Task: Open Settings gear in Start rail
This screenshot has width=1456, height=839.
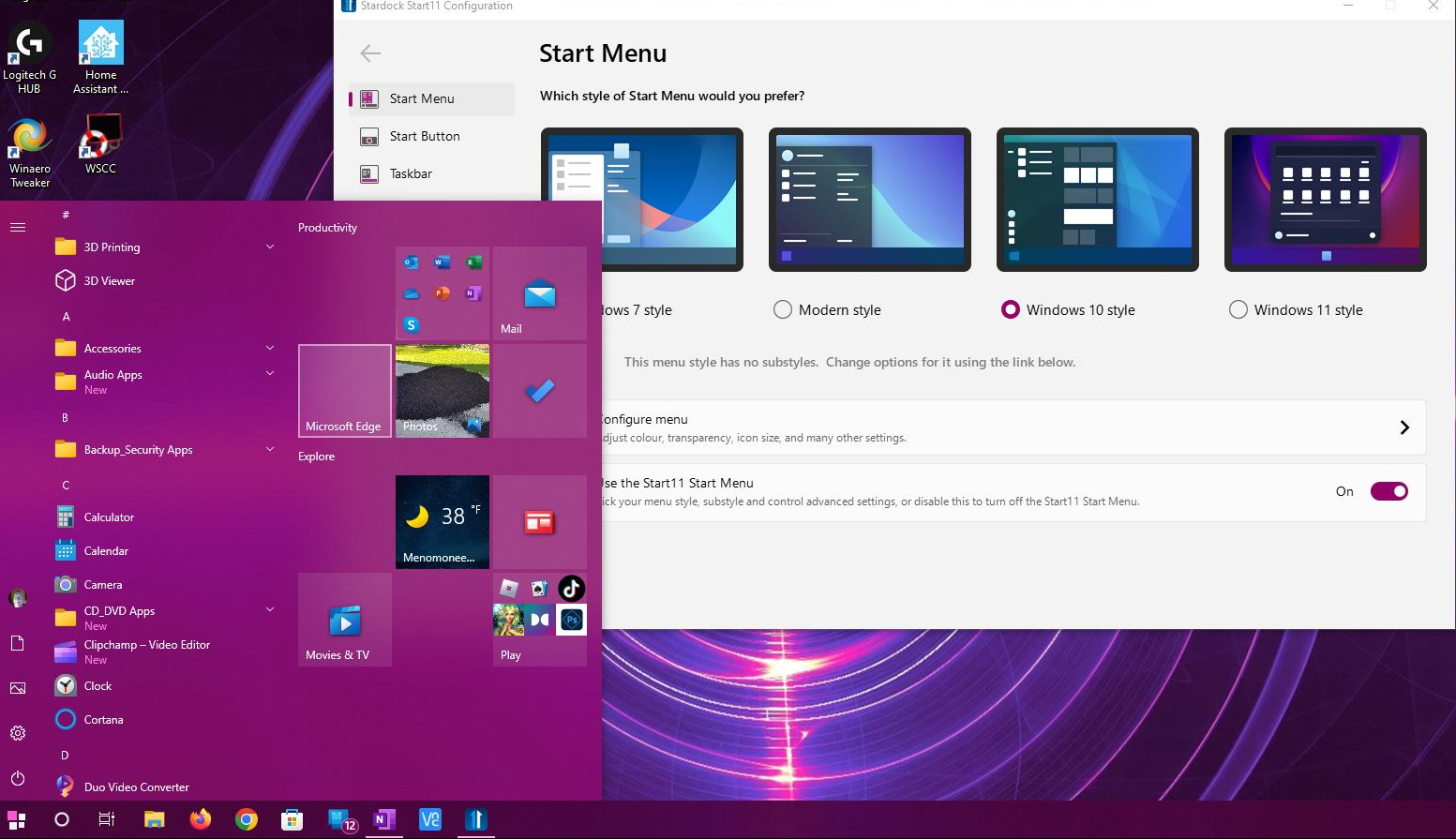Action: coord(17,733)
